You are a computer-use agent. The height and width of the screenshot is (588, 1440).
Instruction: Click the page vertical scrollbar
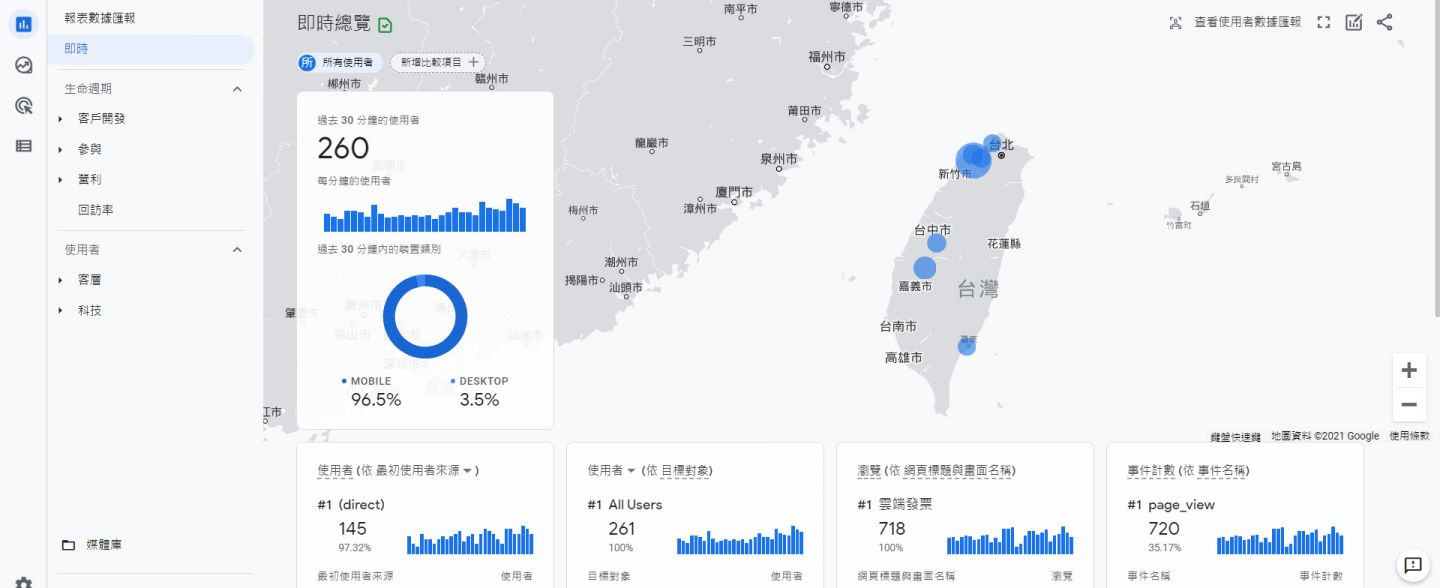click(x=1435, y=165)
